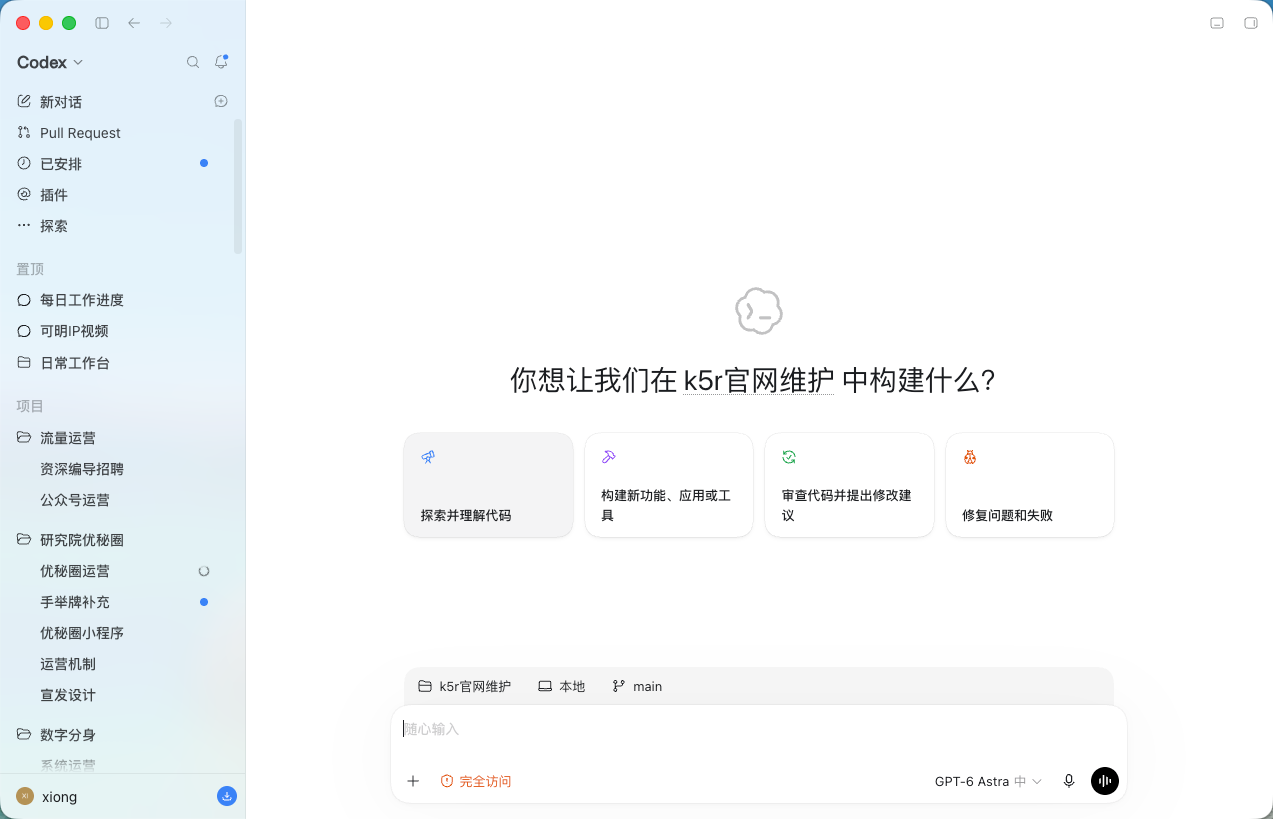This screenshot has width=1273, height=819.
Task: Click the 置顶 section header
Action: [30, 268]
